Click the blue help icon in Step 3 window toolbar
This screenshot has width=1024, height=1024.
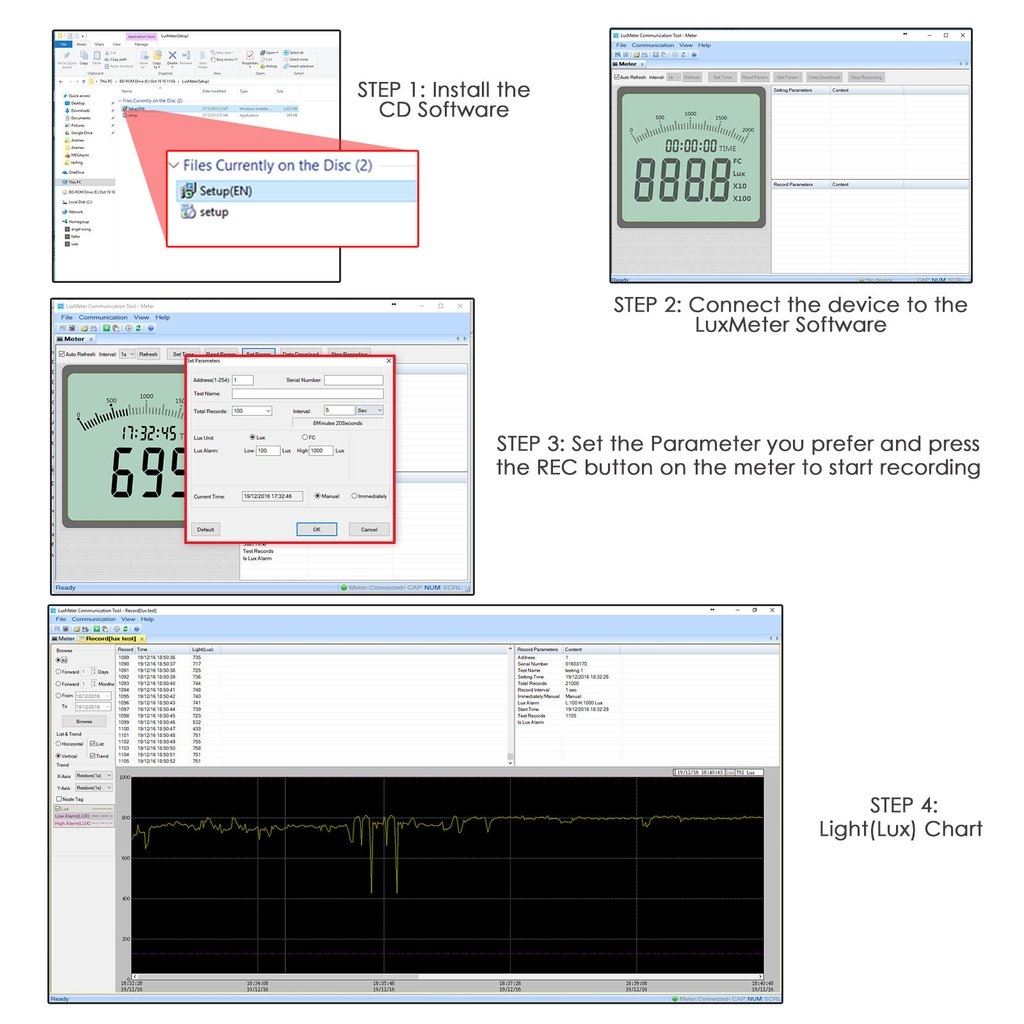pos(151,328)
